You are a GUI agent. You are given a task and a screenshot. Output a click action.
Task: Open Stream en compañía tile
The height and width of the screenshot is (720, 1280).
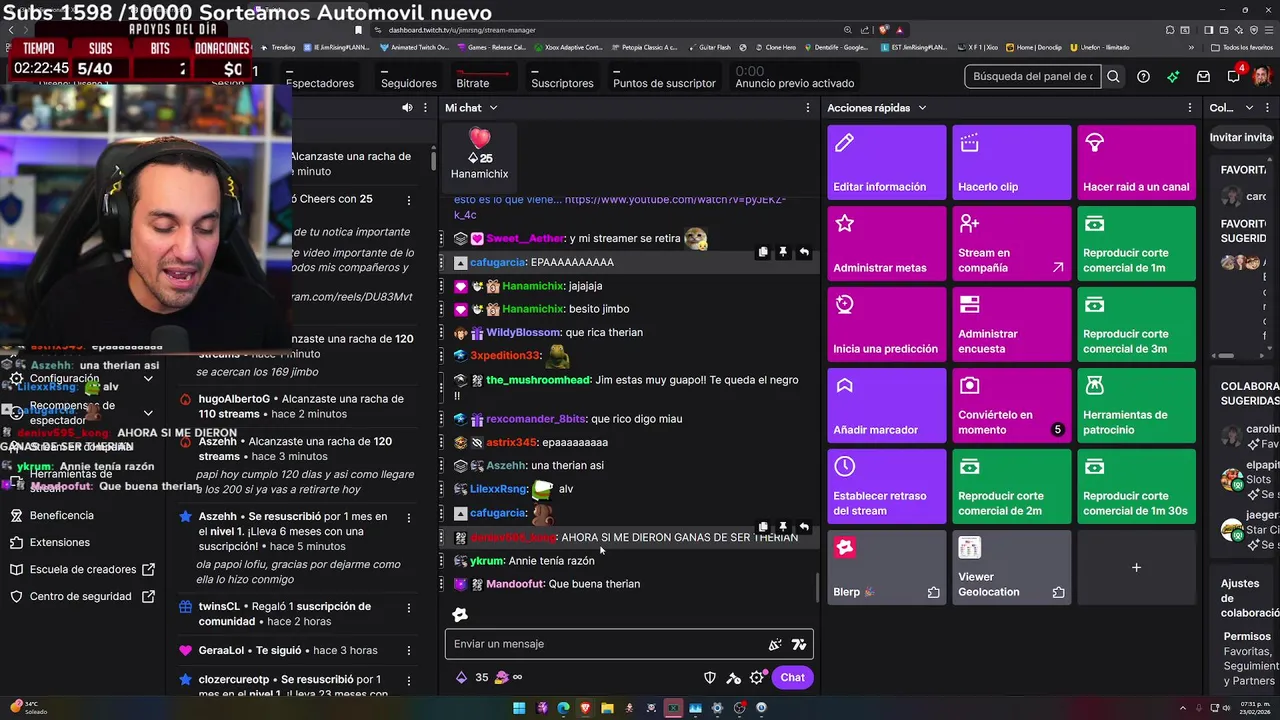(x=1011, y=243)
